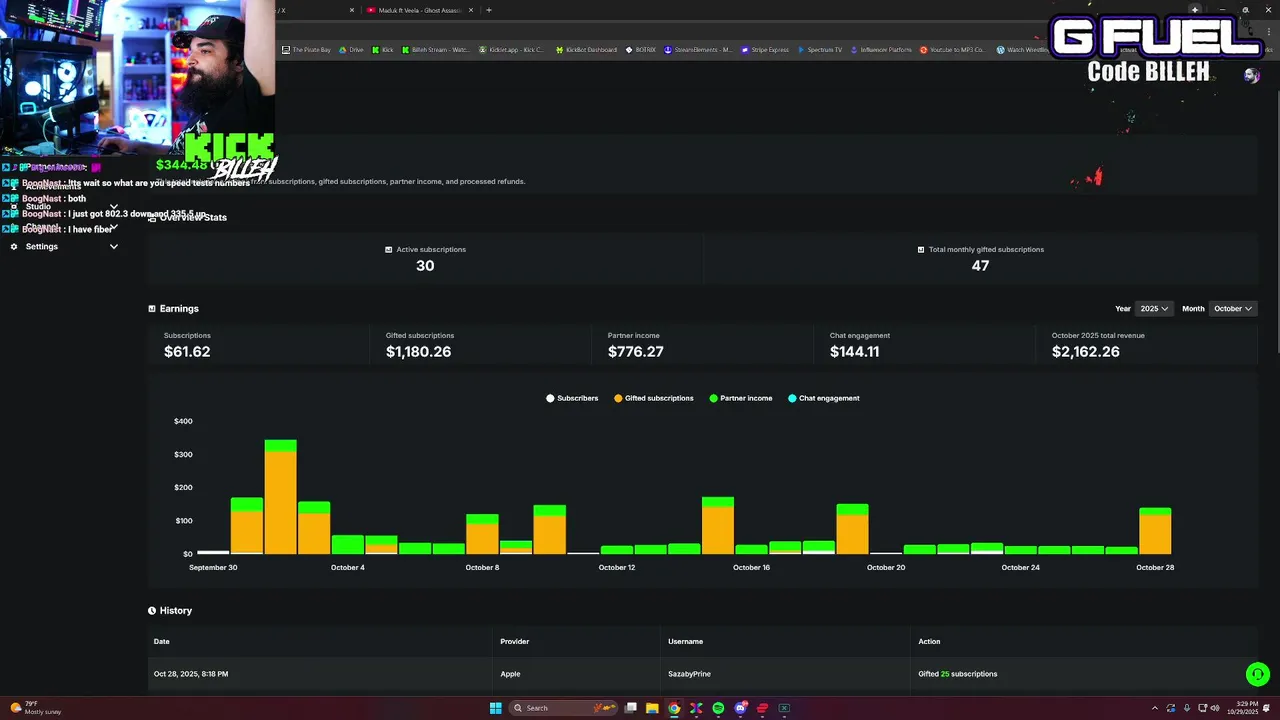Click the Partner income $776.27 value
1280x720 pixels.
click(x=636, y=352)
